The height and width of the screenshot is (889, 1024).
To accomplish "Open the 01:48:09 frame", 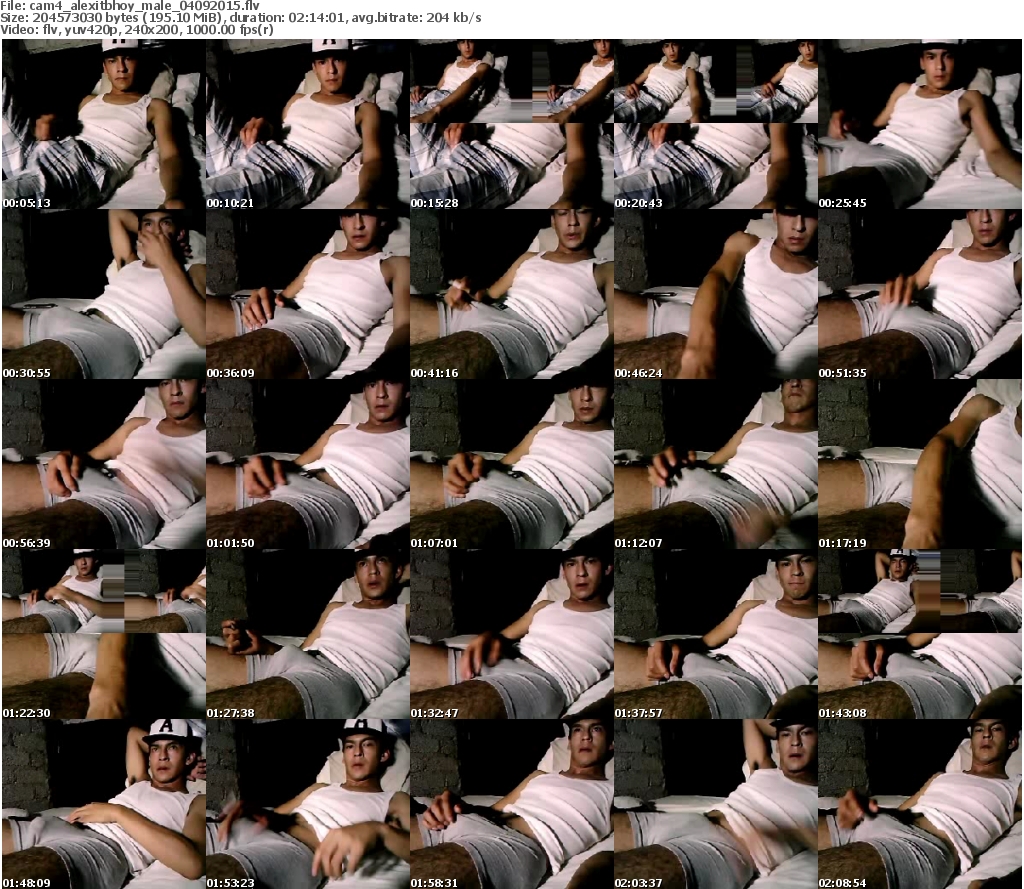I will pyautogui.click(x=104, y=804).
